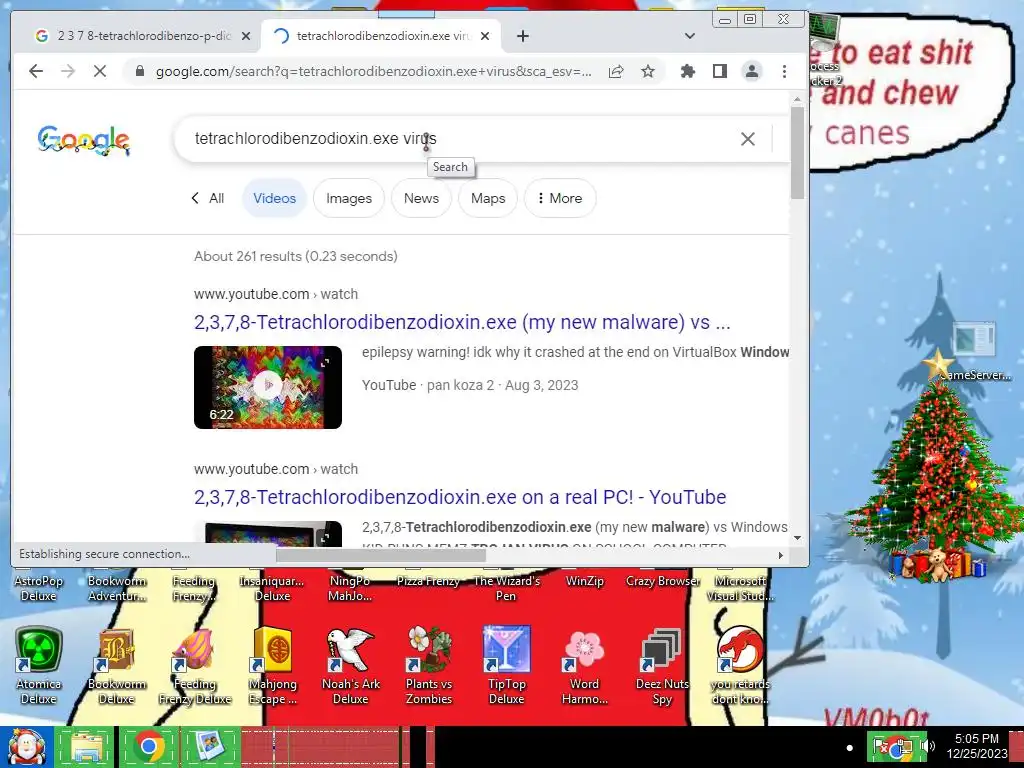The height and width of the screenshot is (768, 1024).
Task: Toggle the Chrome side panel icon
Action: point(720,71)
